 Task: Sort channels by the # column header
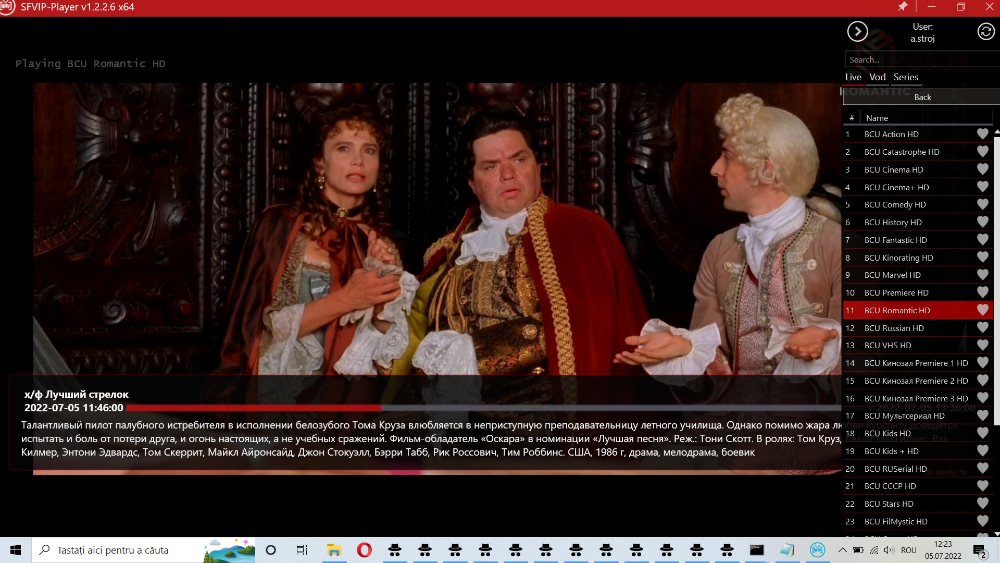point(851,118)
